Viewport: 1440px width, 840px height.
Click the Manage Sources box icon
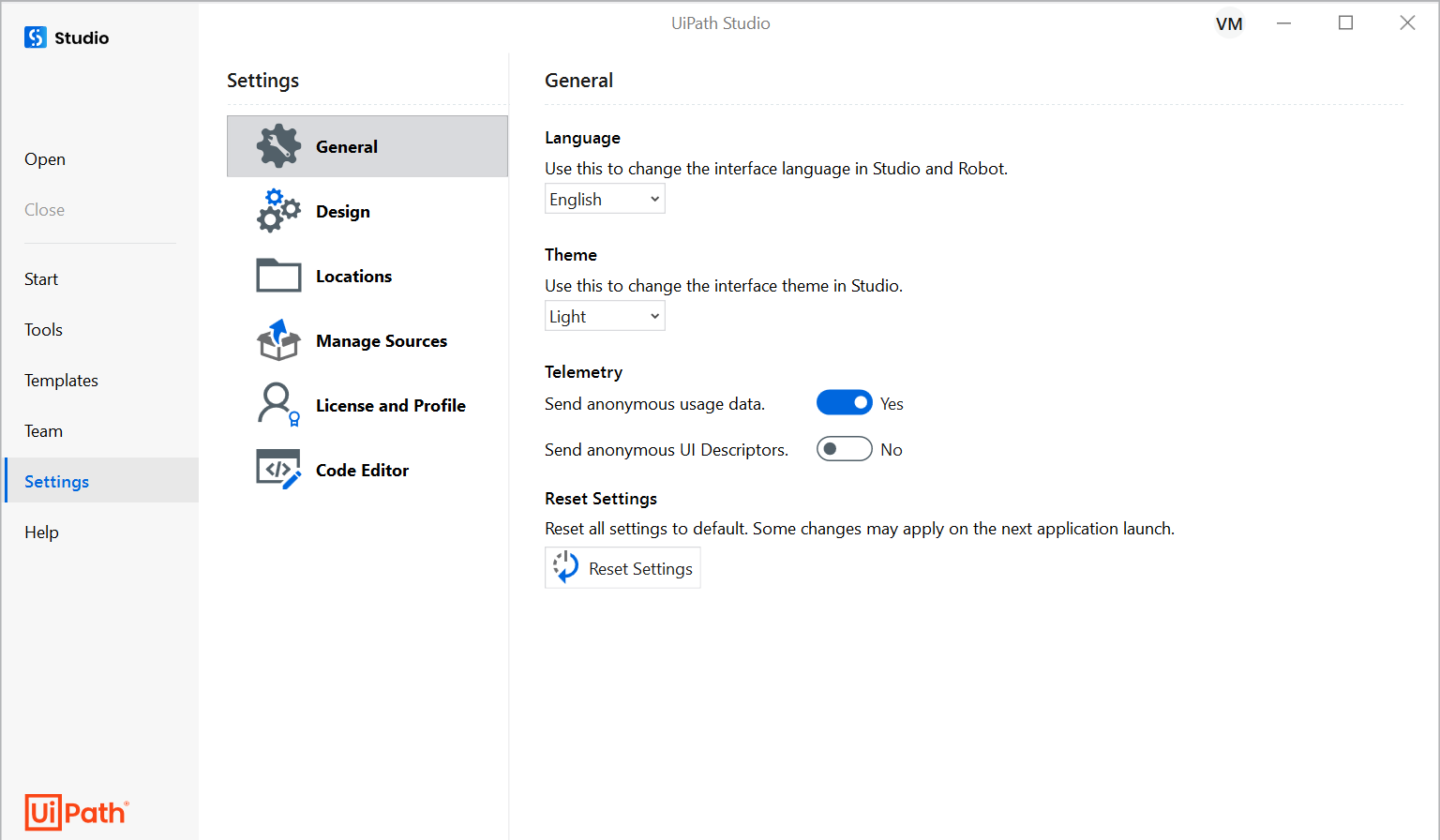[x=278, y=340]
